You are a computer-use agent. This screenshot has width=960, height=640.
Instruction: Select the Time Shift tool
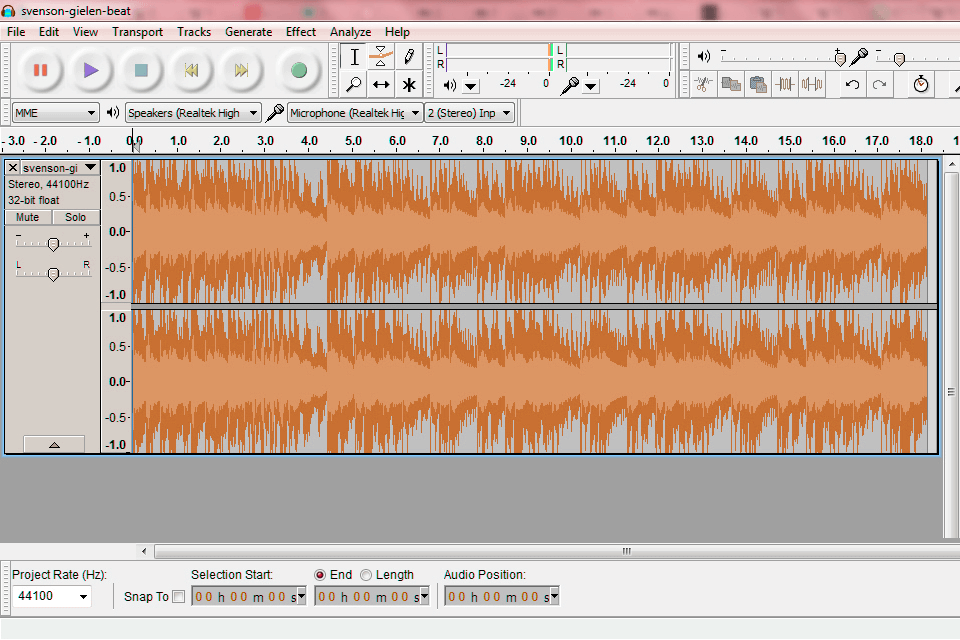click(x=381, y=85)
